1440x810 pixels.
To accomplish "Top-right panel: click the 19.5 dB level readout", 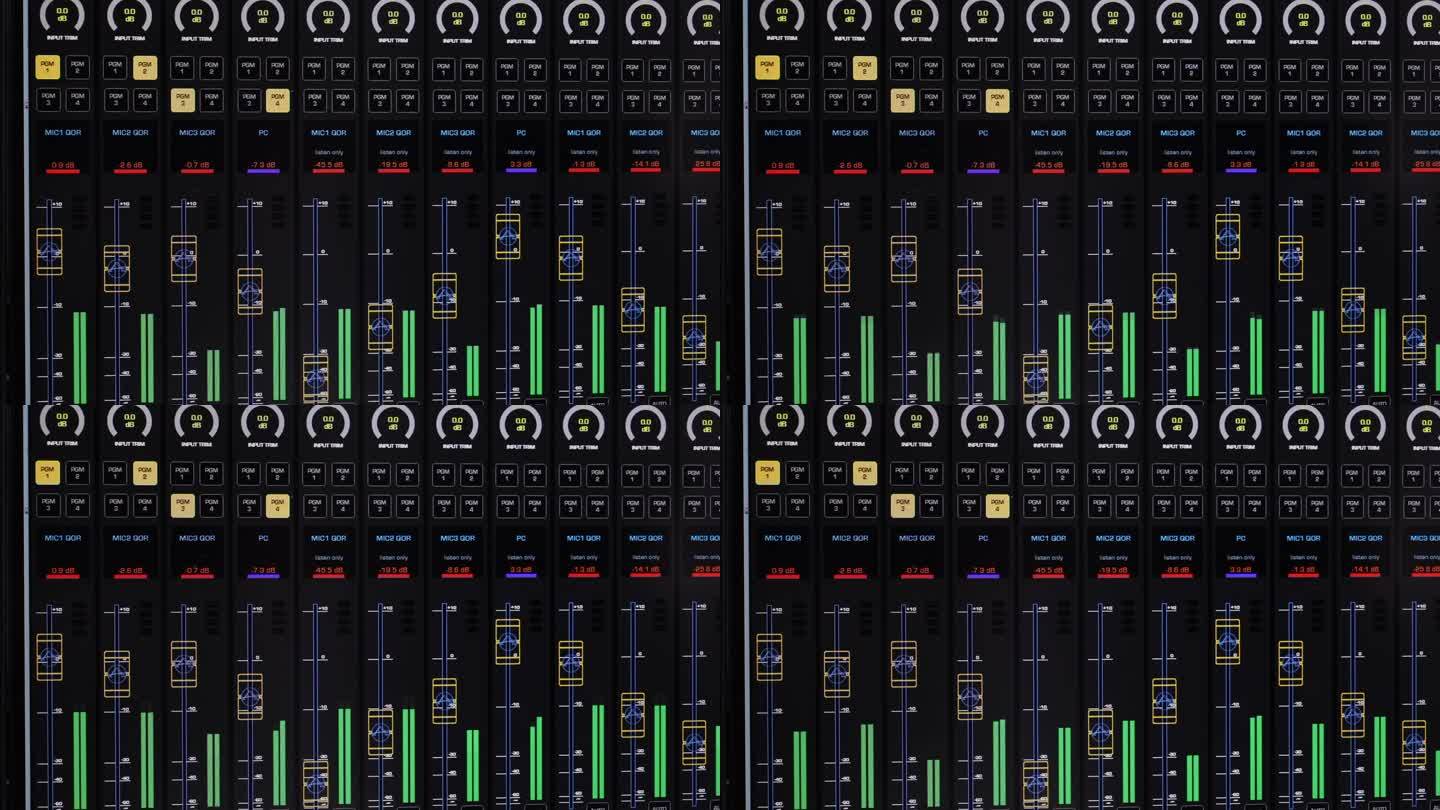I will [1112, 164].
